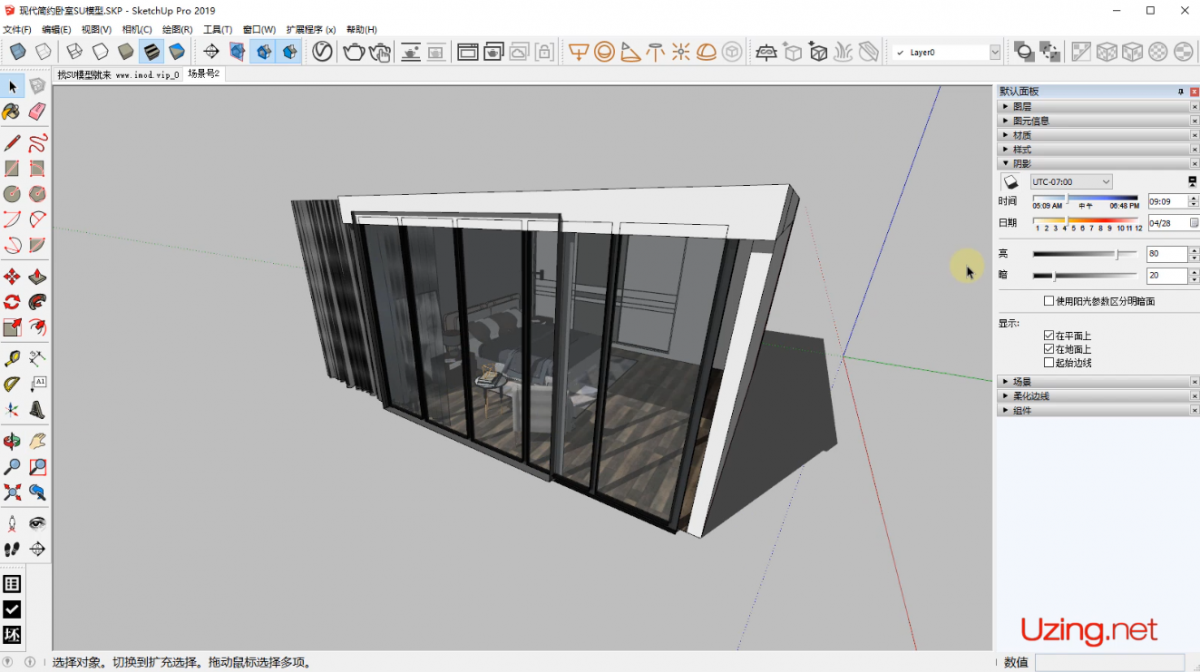Select the arrow Select tool

coord(12,87)
